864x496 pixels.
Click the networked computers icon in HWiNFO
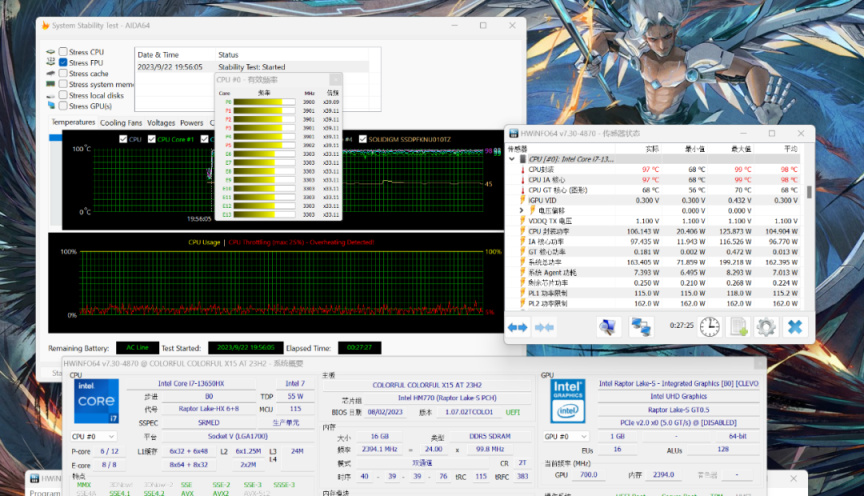[x=641, y=327]
